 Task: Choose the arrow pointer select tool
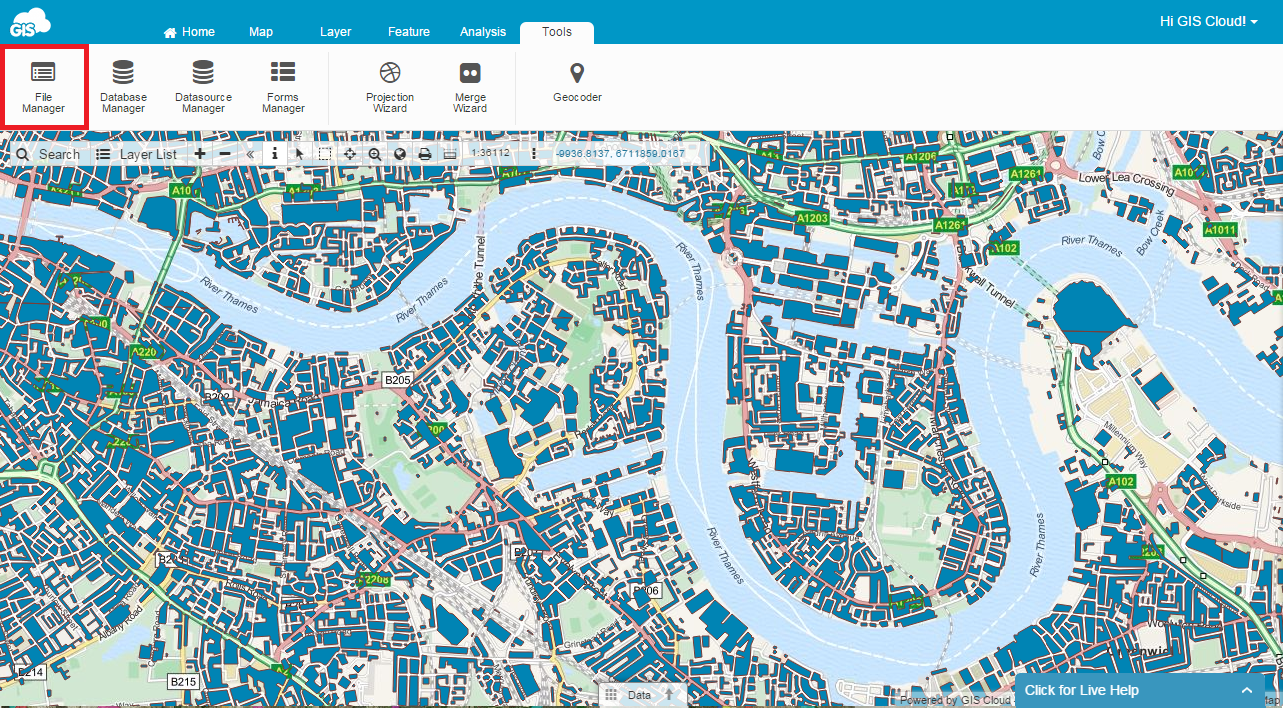point(300,154)
